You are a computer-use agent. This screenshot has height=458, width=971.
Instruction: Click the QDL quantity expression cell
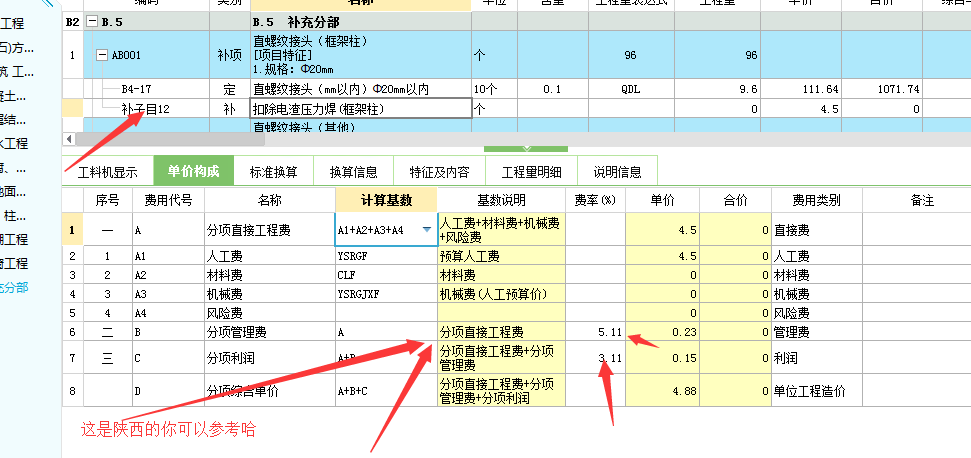coord(631,89)
